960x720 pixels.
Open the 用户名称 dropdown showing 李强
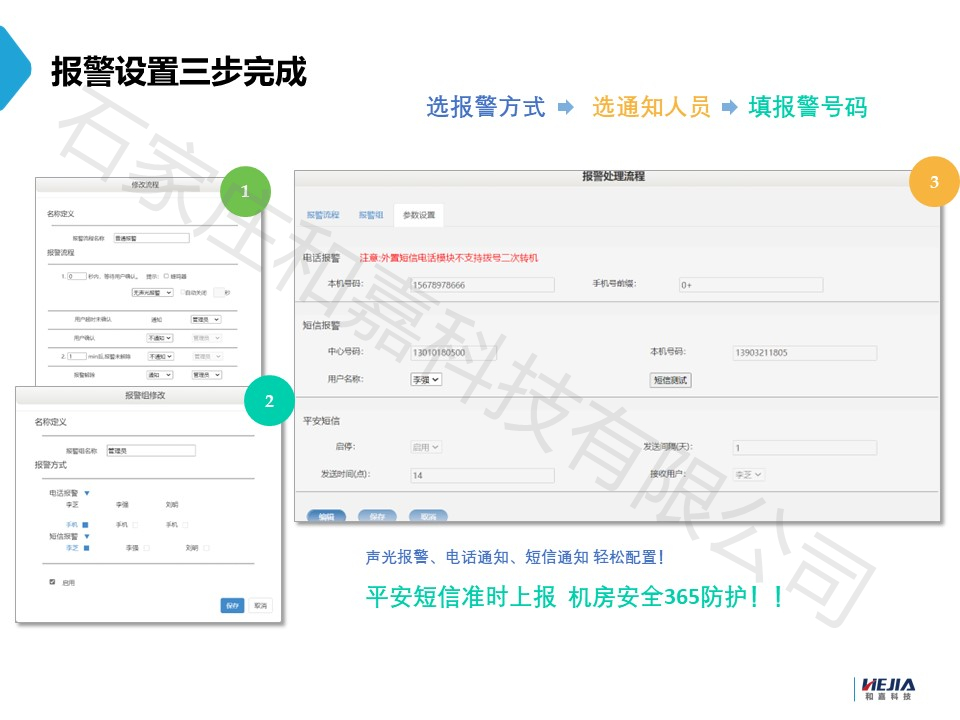[x=426, y=380]
